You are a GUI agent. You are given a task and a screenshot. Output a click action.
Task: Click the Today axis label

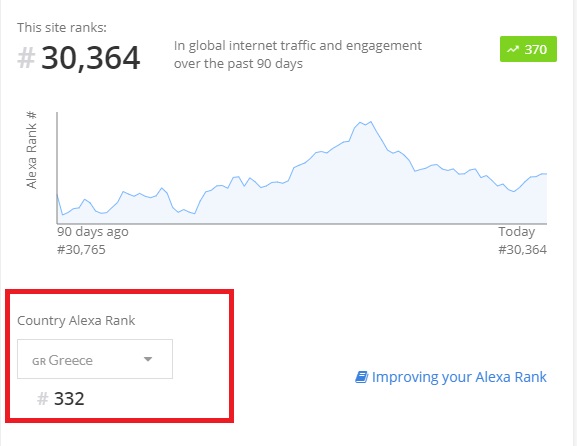tap(517, 232)
